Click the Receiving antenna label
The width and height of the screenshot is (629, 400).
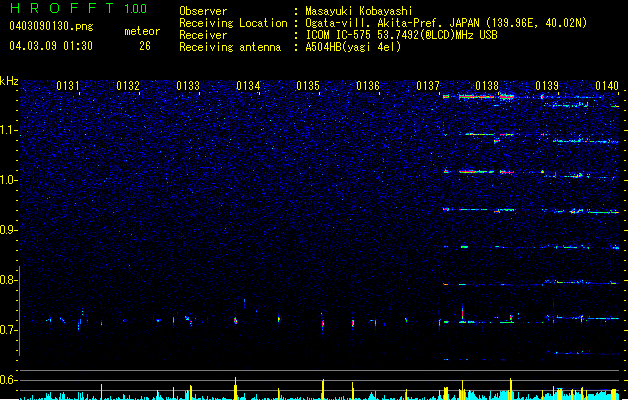[x=230, y=47]
